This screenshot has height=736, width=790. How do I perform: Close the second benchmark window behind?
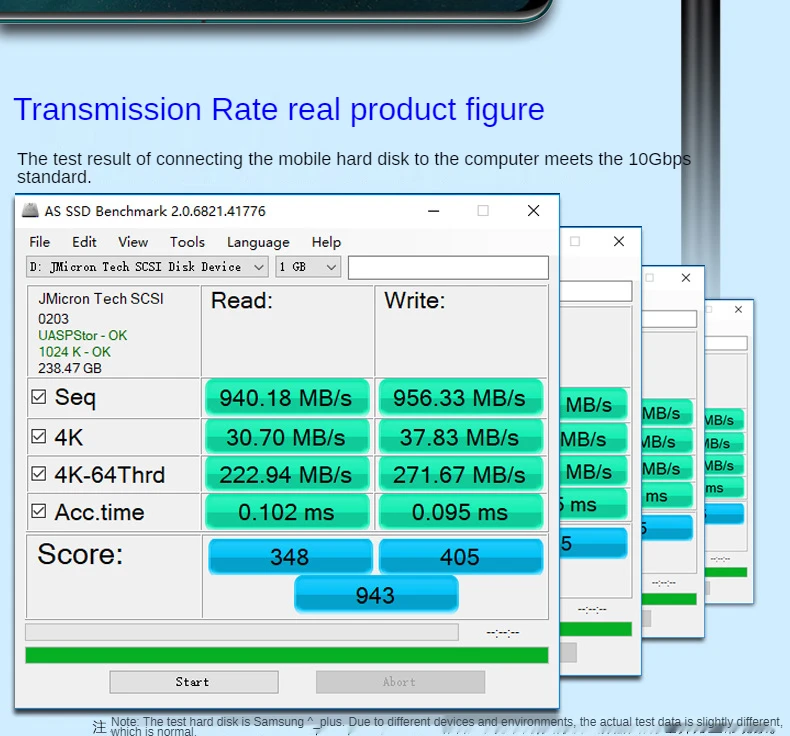click(619, 241)
